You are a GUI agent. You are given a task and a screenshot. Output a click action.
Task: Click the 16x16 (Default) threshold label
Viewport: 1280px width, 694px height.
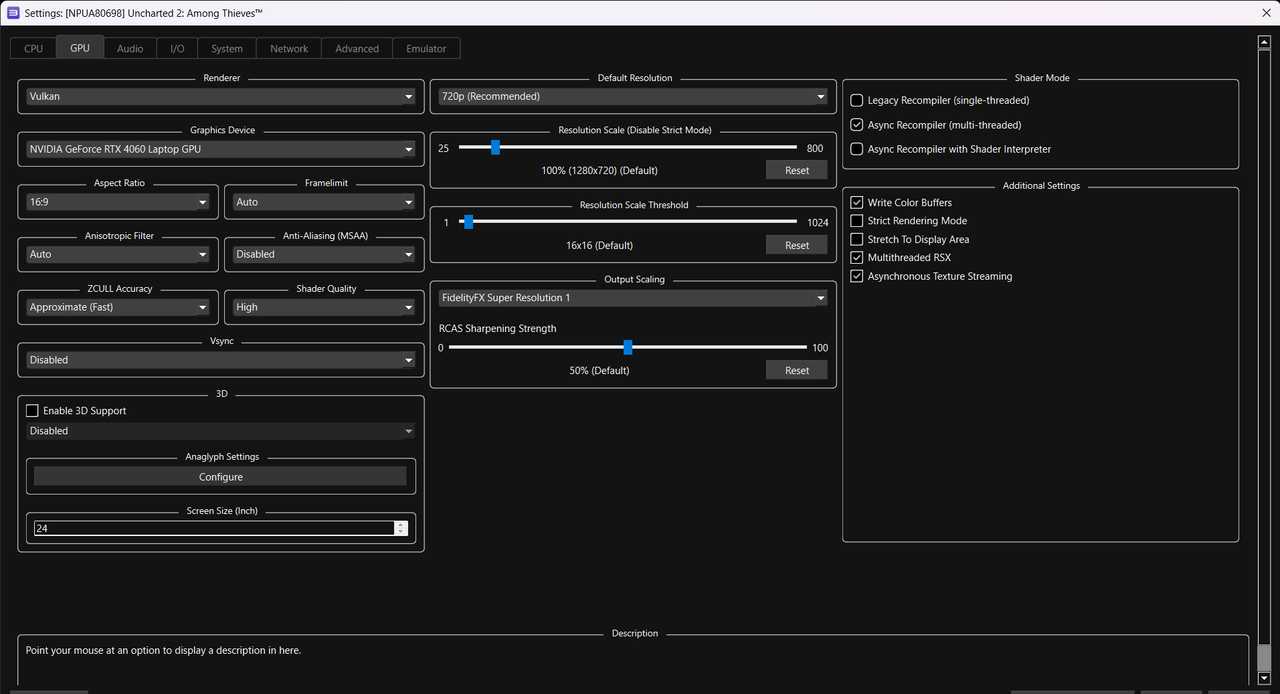click(599, 246)
